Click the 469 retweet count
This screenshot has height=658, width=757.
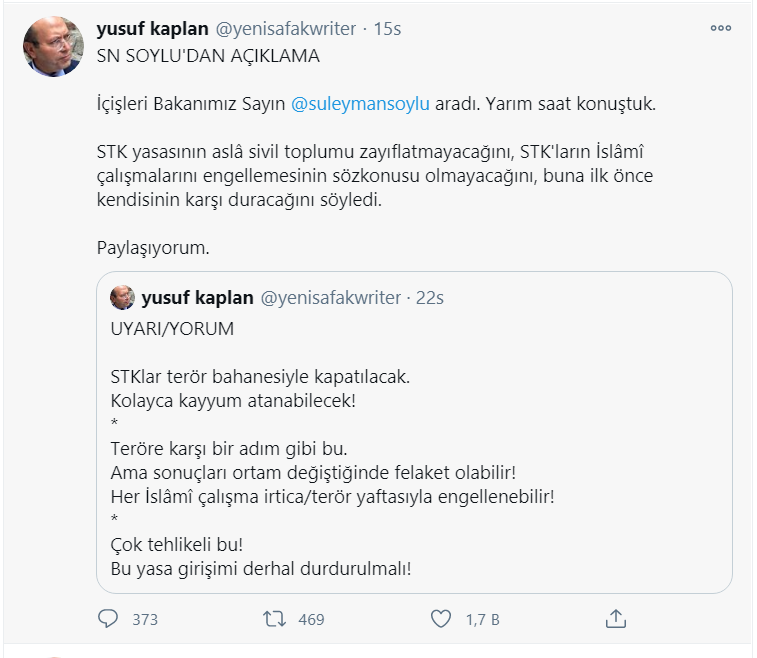click(x=311, y=619)
